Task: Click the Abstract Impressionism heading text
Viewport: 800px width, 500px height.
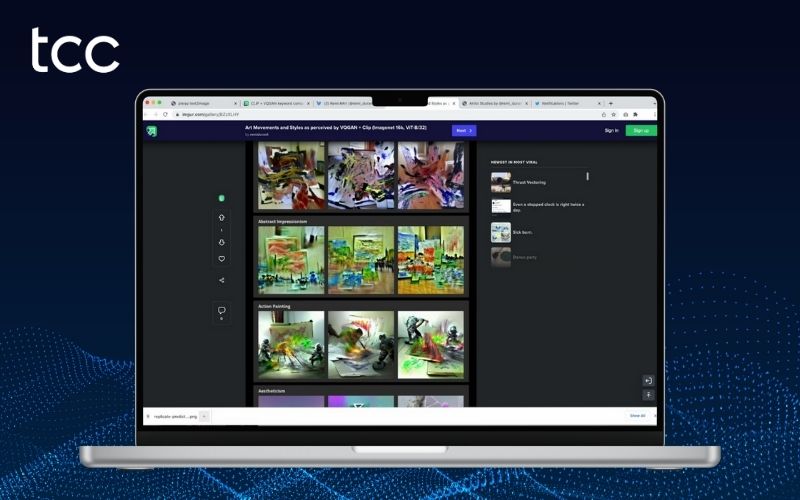Action: 282,221
